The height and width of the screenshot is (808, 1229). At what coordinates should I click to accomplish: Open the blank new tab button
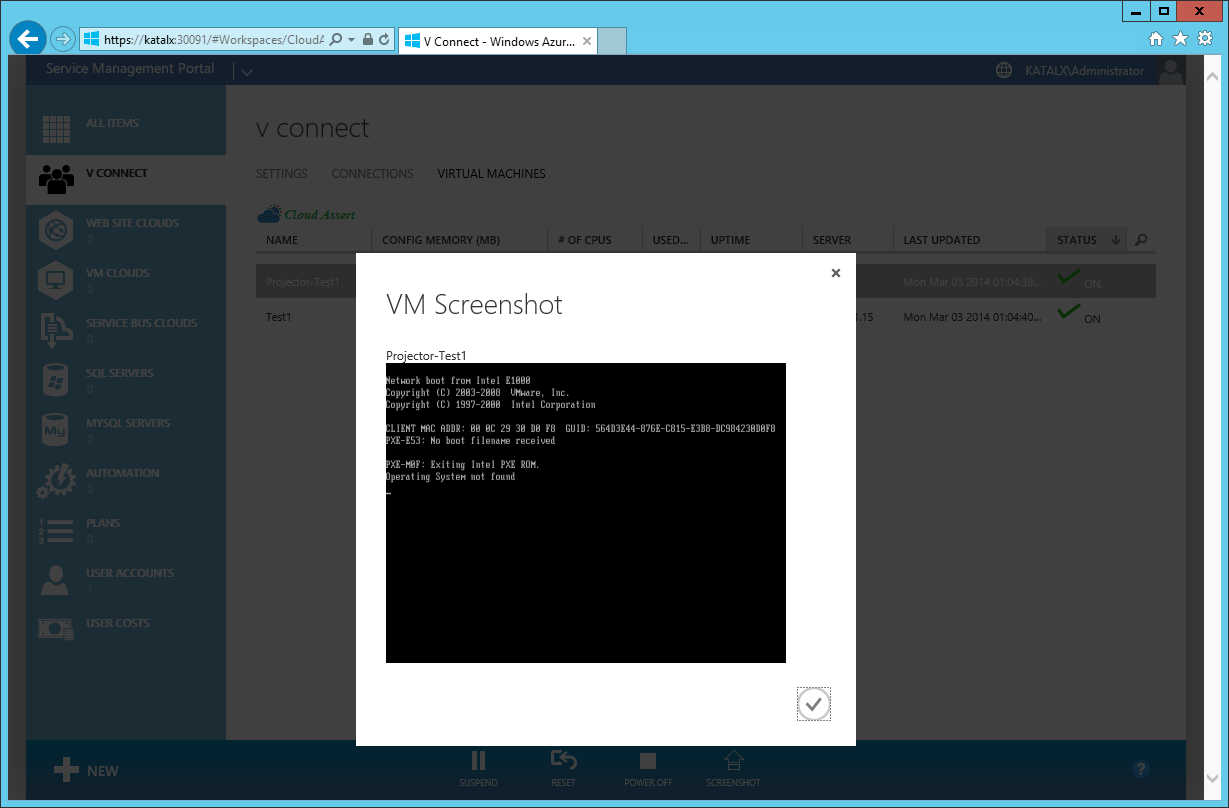(x=612, y=41)
